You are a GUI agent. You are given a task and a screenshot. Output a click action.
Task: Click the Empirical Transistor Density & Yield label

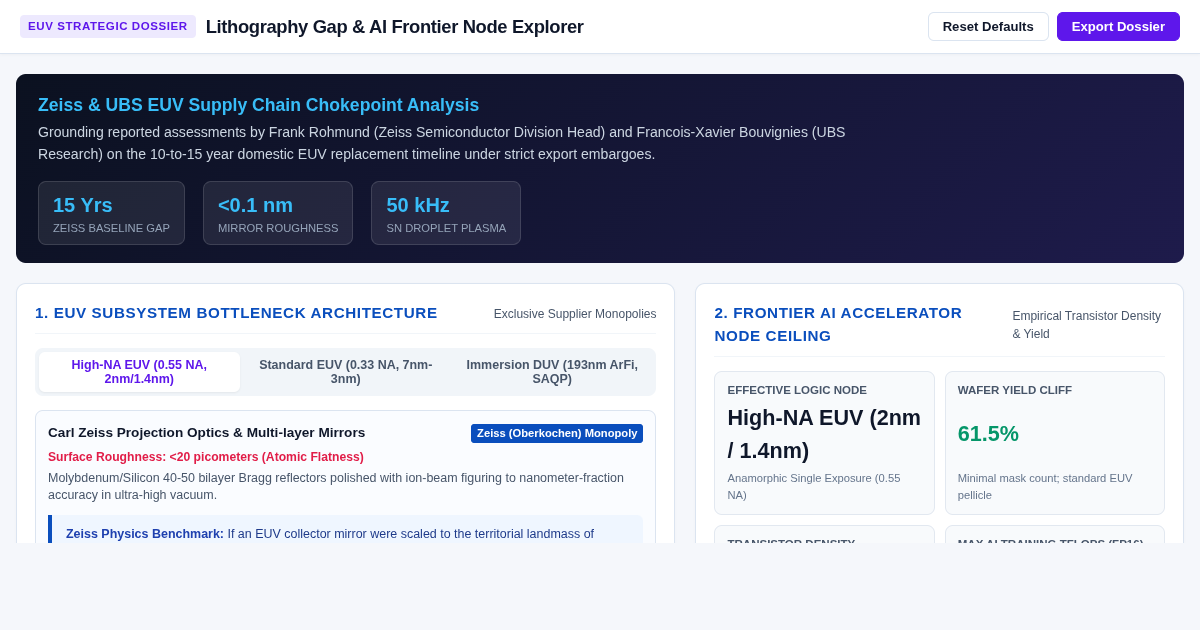click(1087, 325)
